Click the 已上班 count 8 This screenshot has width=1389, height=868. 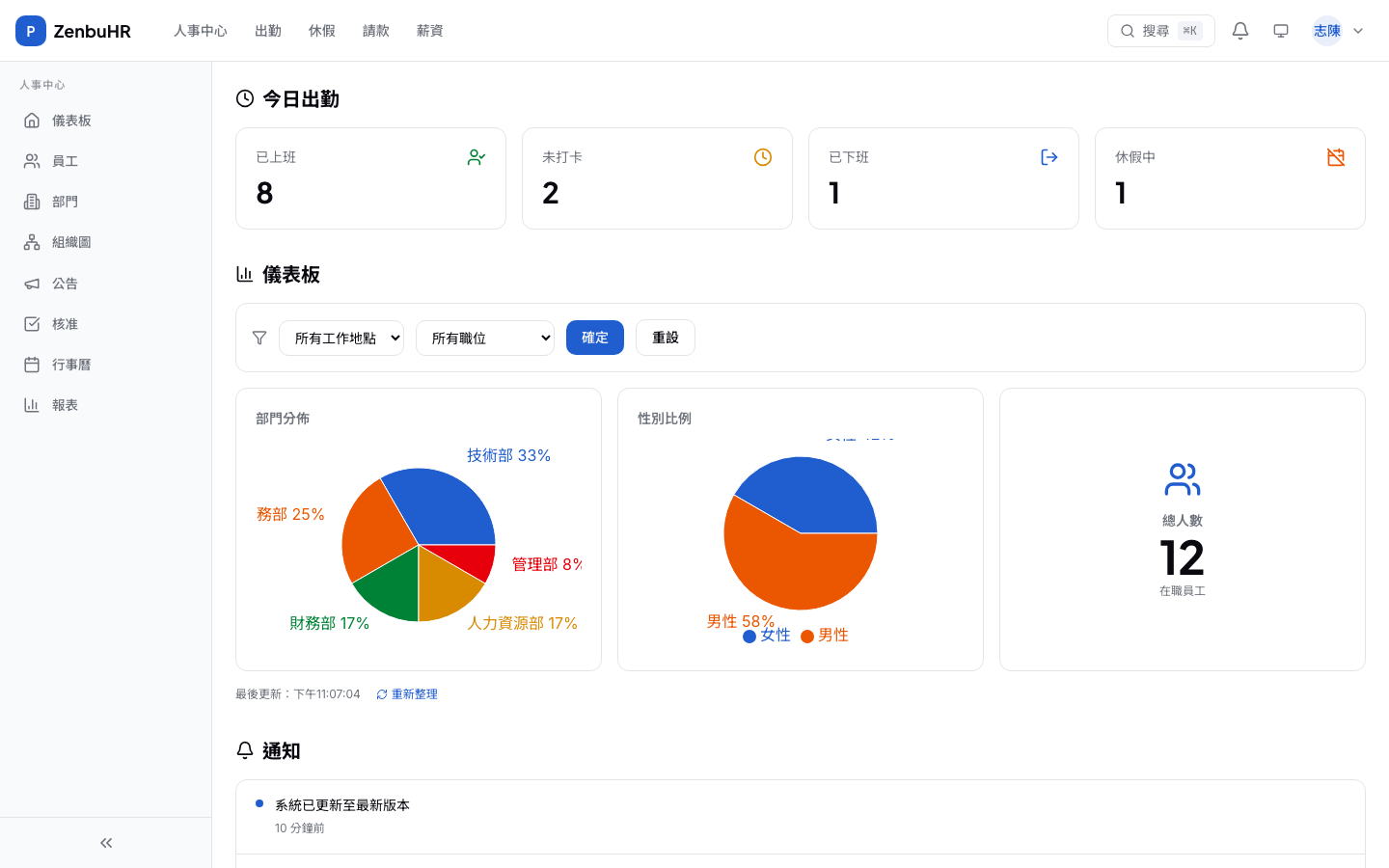tap(265, 194)
